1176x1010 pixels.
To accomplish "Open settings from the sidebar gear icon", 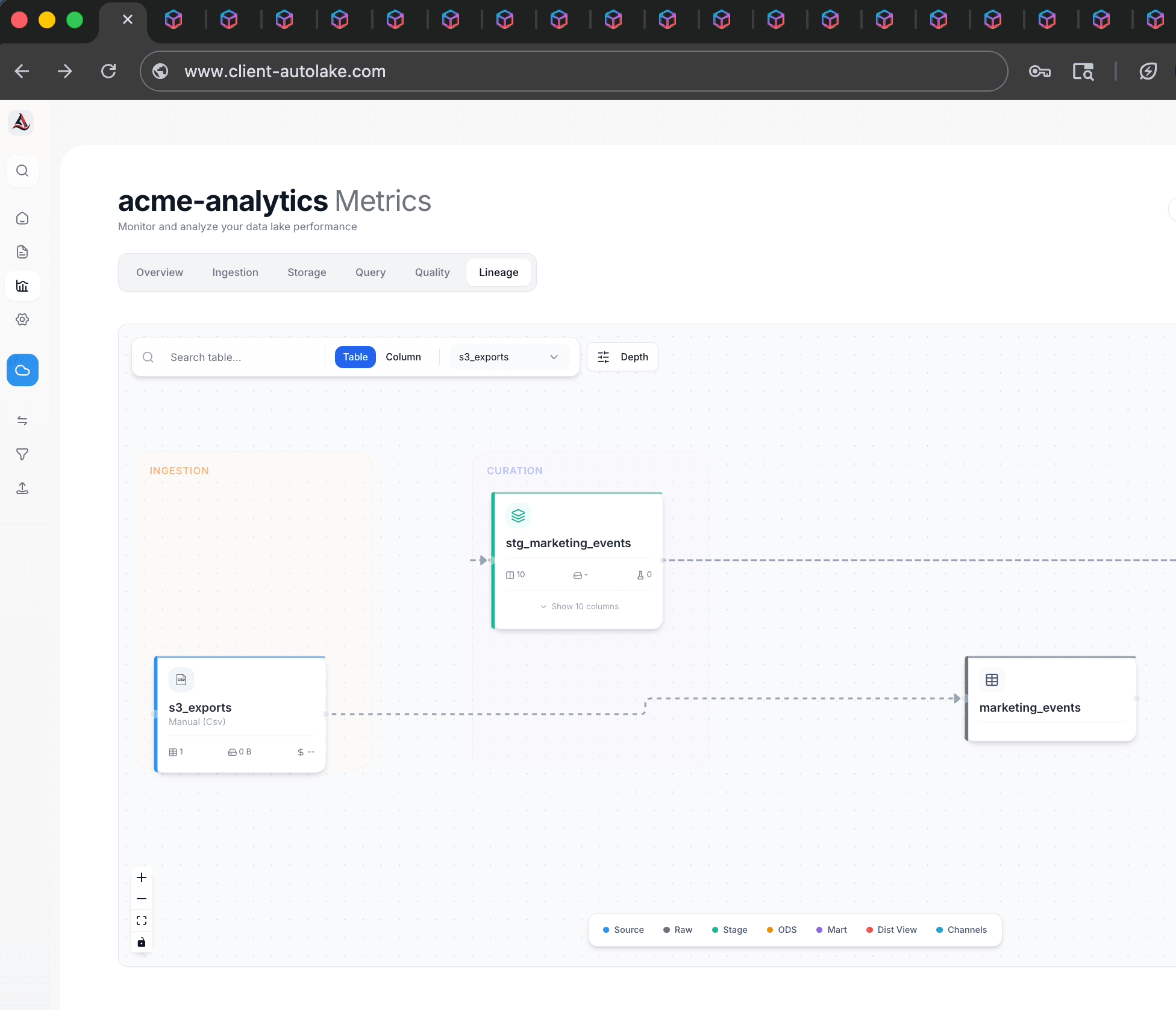I will [x=22, y=319].
